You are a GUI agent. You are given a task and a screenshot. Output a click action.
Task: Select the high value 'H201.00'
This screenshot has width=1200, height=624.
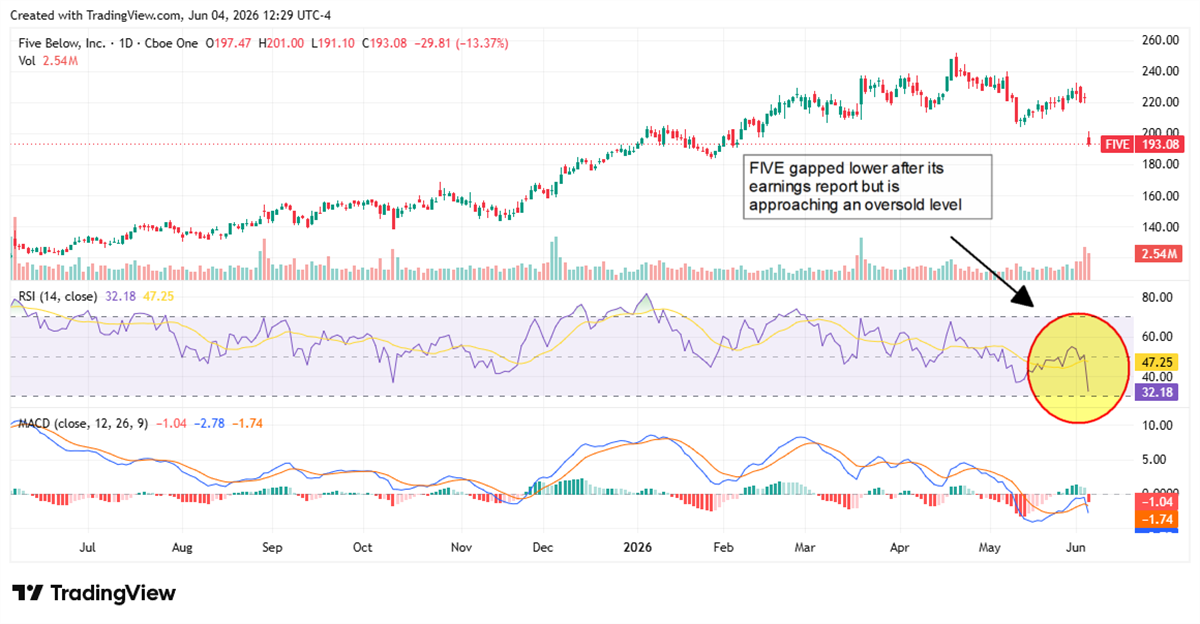[x=283, y=44]
